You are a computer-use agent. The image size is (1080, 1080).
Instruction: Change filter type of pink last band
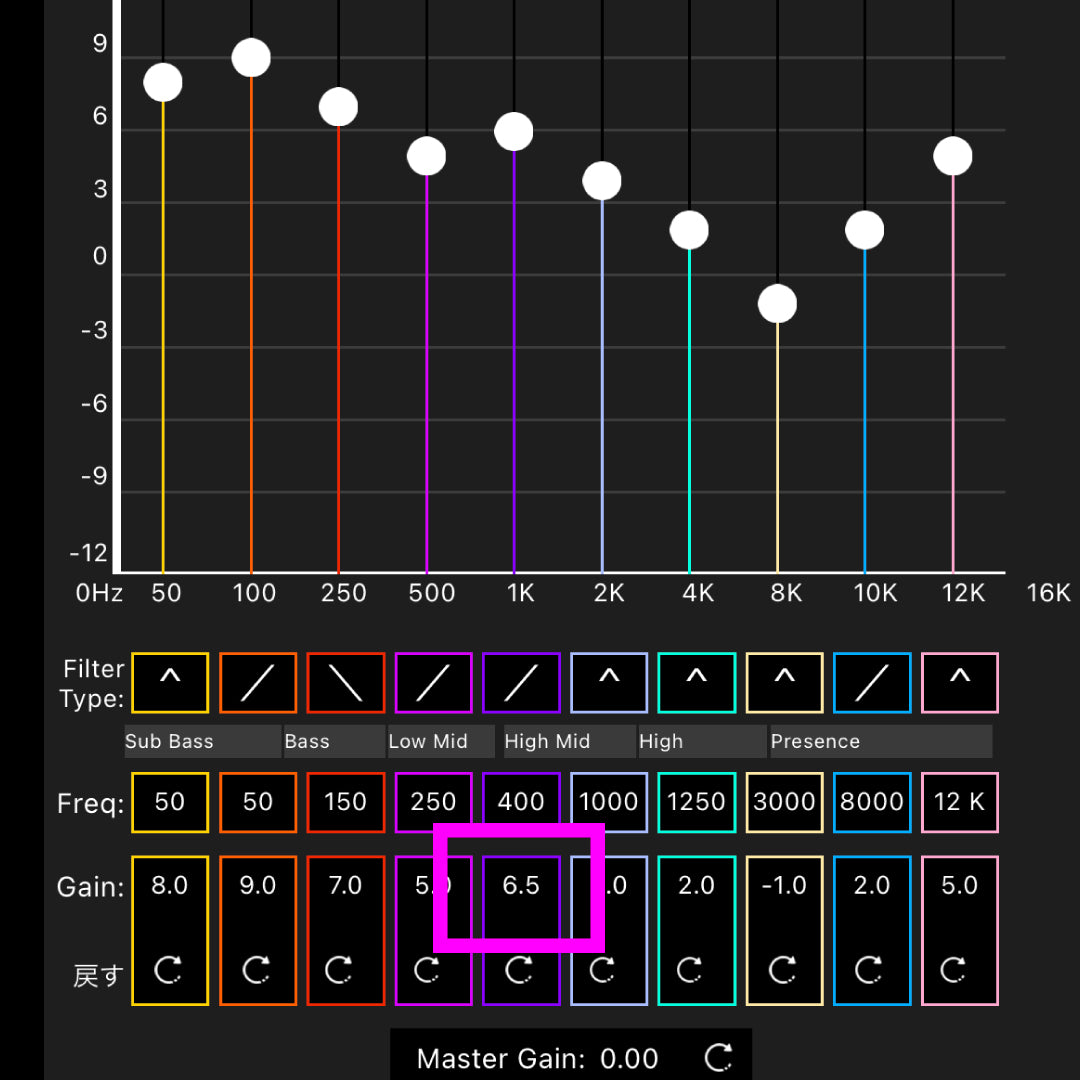[959, 683]
